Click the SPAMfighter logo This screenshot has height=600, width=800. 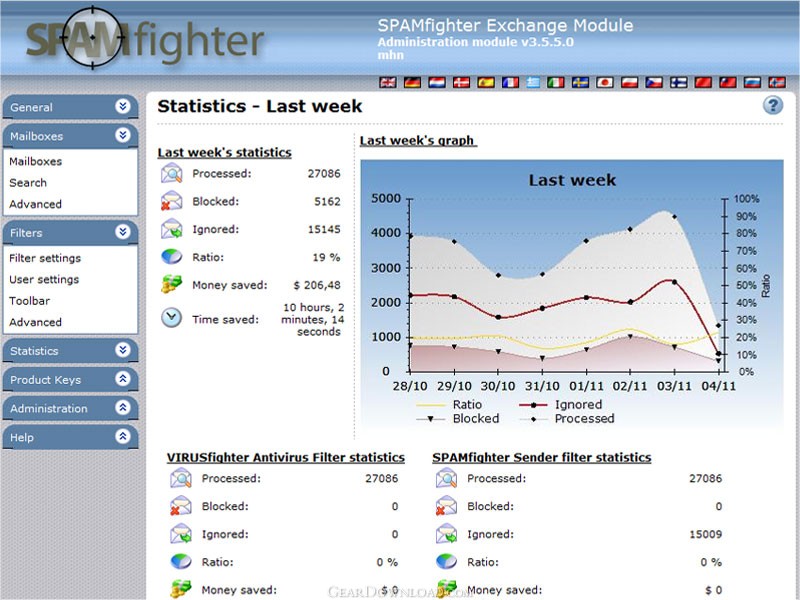[144, 39]
